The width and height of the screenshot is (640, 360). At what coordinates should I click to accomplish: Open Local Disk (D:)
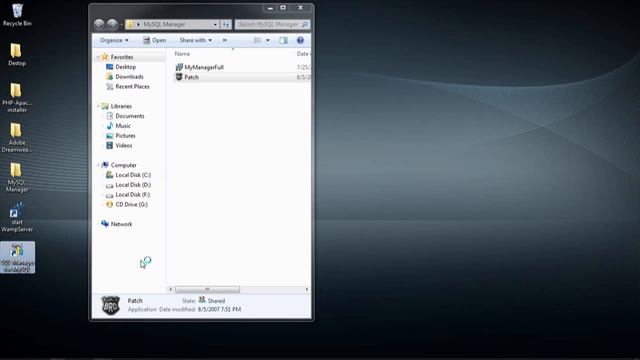click(x=133, y=184)
